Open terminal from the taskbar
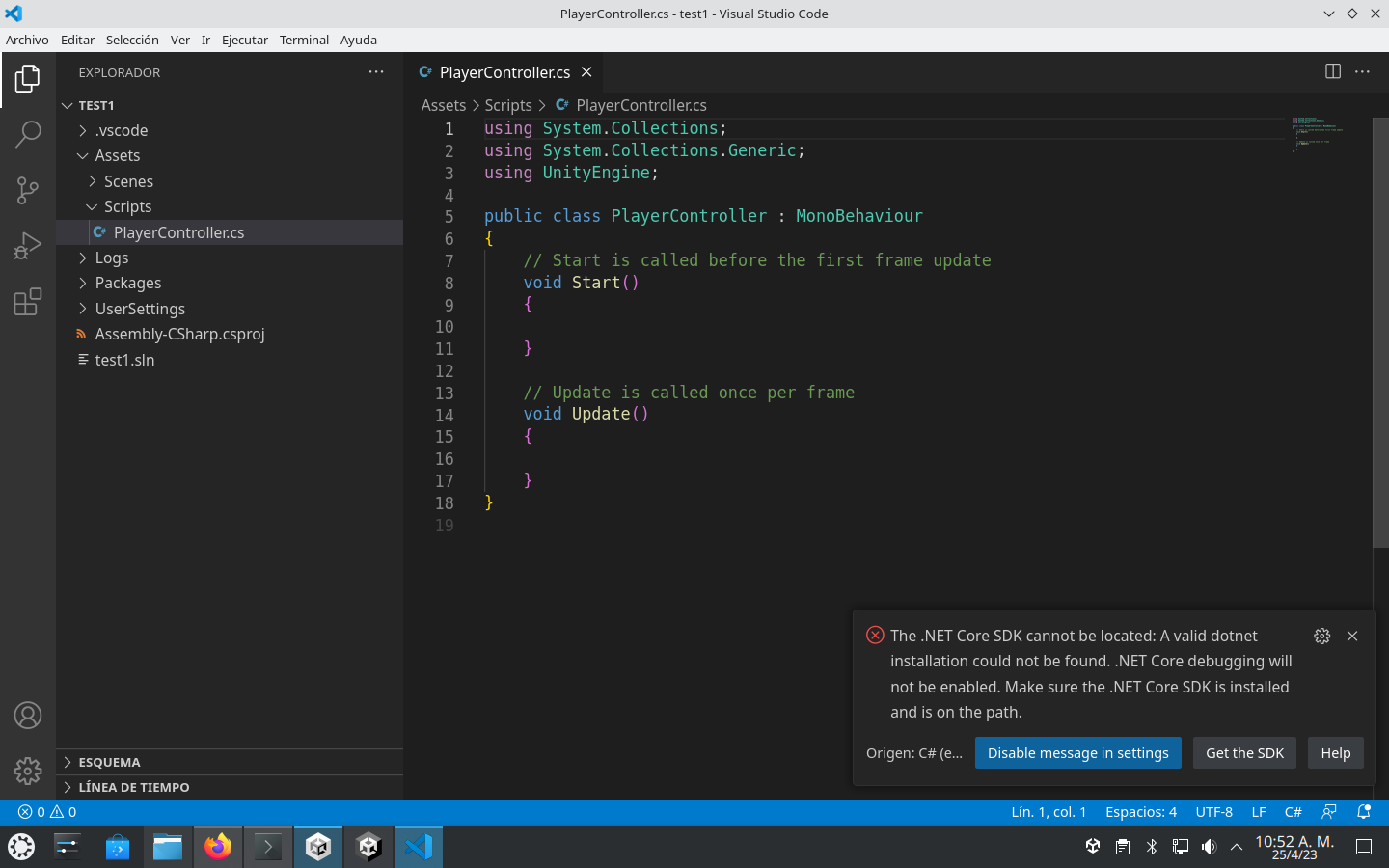This screenshot has height=868, width=1389. click(268, 847)
